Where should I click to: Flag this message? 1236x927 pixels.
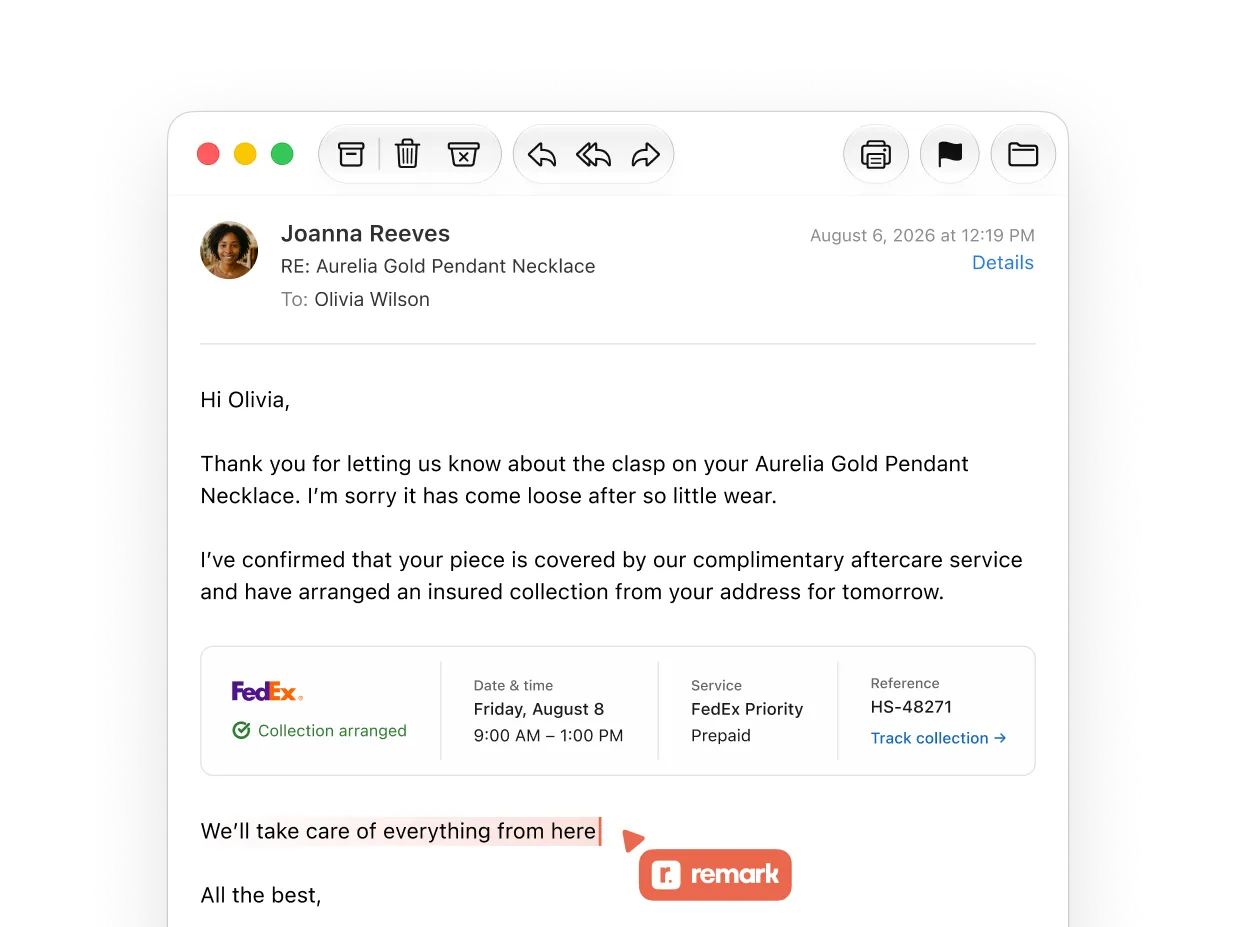tap(950, 155)
